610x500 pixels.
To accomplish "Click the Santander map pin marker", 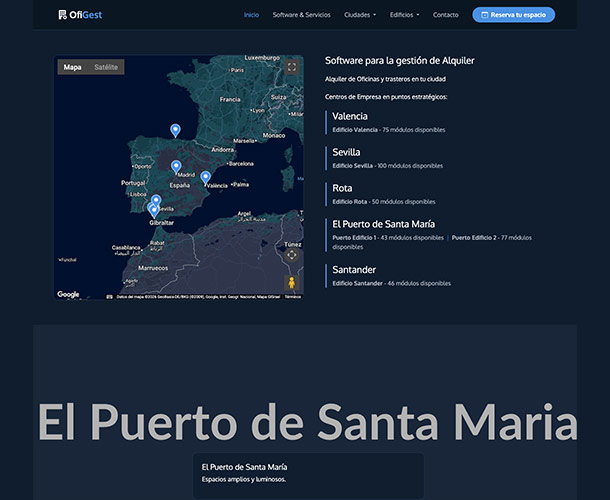I will [176, 130].
